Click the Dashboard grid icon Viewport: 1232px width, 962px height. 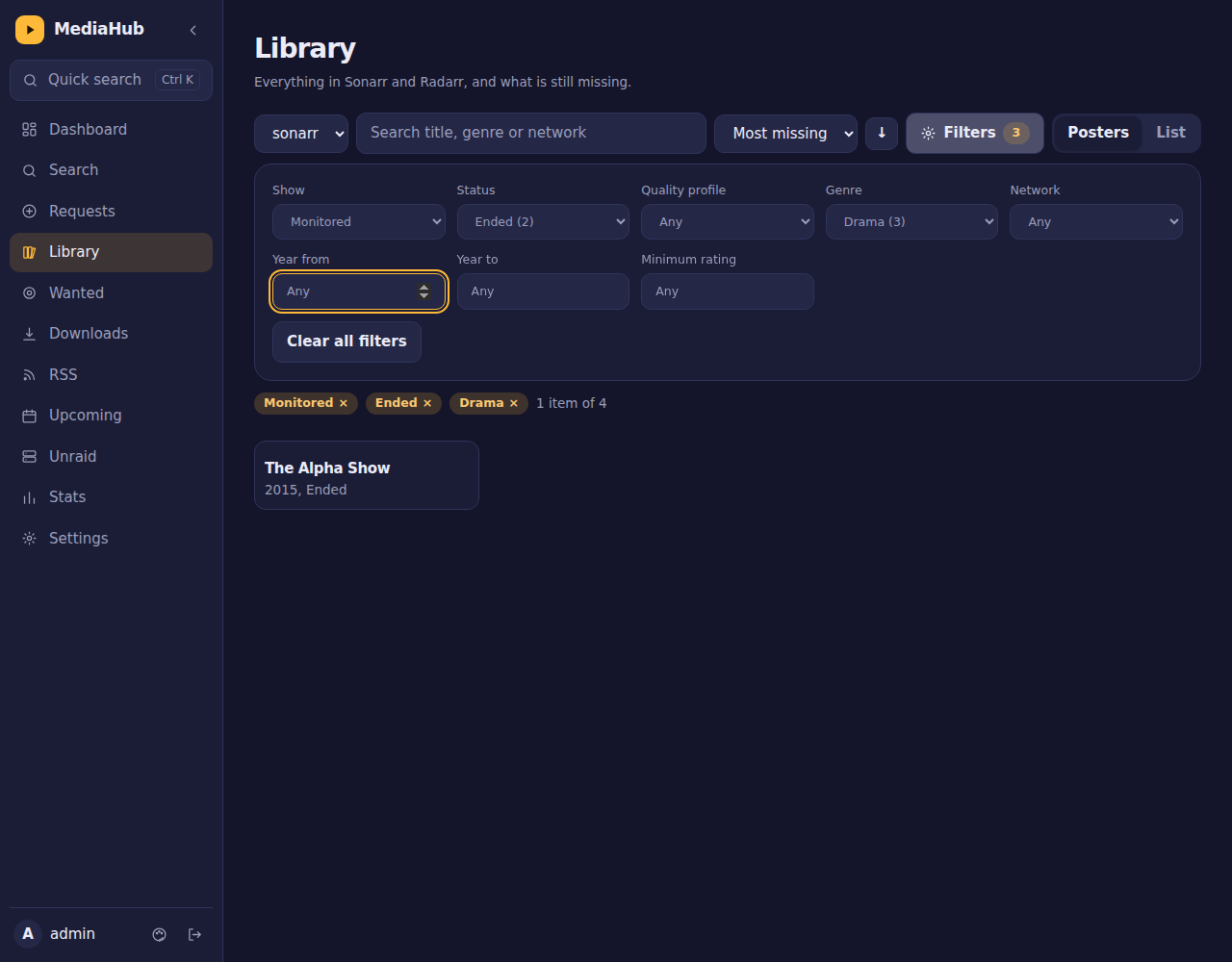tap(30, 129)
